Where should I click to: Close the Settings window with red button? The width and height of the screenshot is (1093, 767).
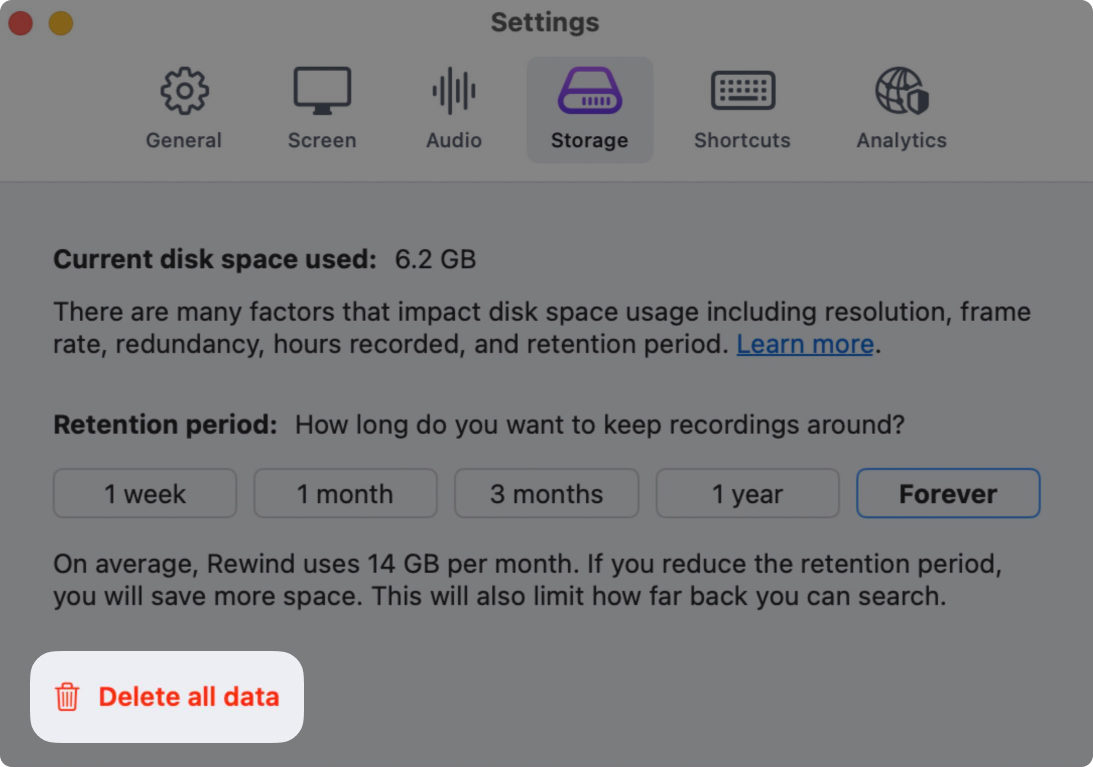[x=19, y=23]
